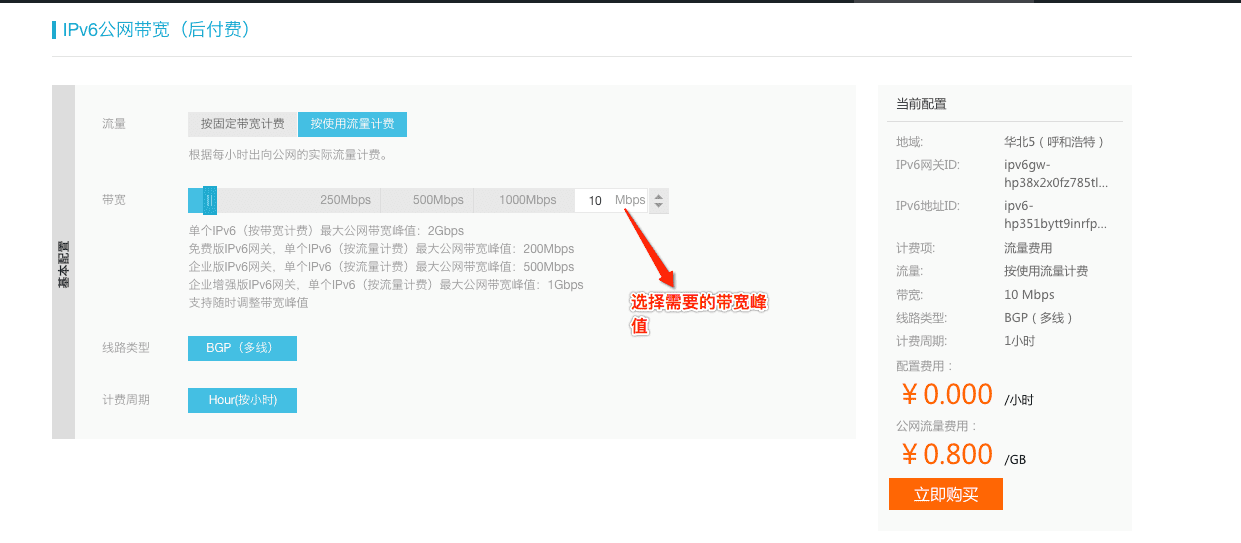The width and height of the screenshot is (1241, 543).
Task: Set slider to 1000Mbps mark
Action: tap(527, 200)
